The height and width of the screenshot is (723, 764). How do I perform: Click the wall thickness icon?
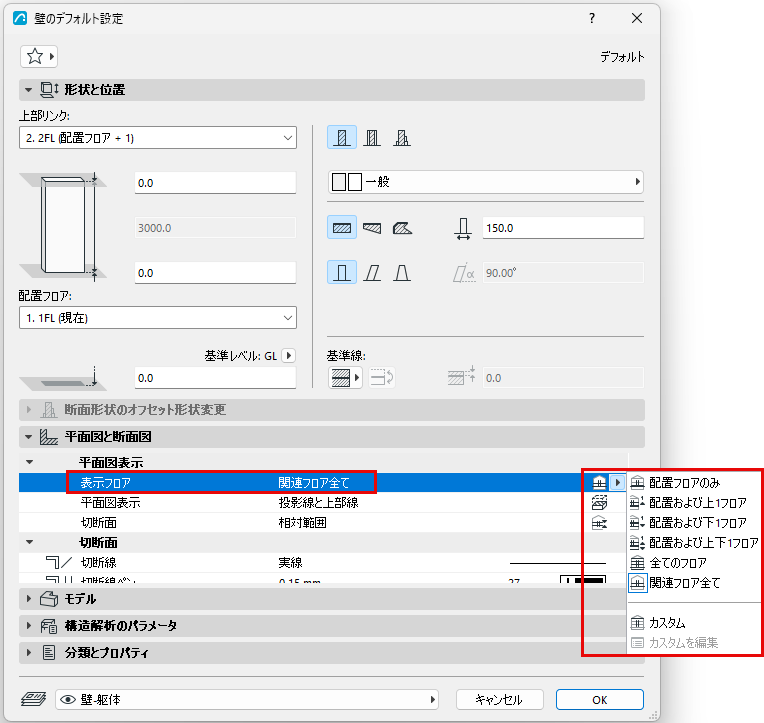point(463,228)
